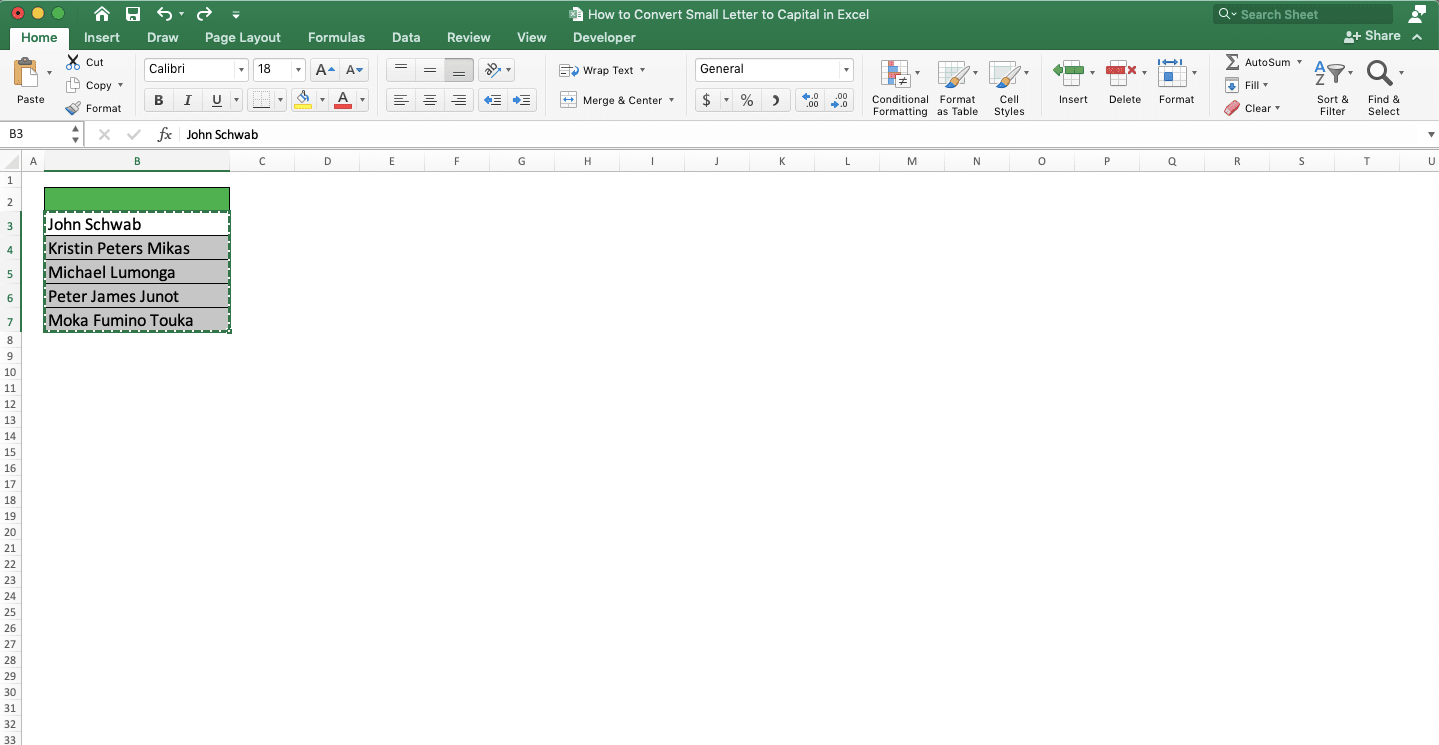Click Undo arrow icon

pyautogui.click(x=165, y=14)
